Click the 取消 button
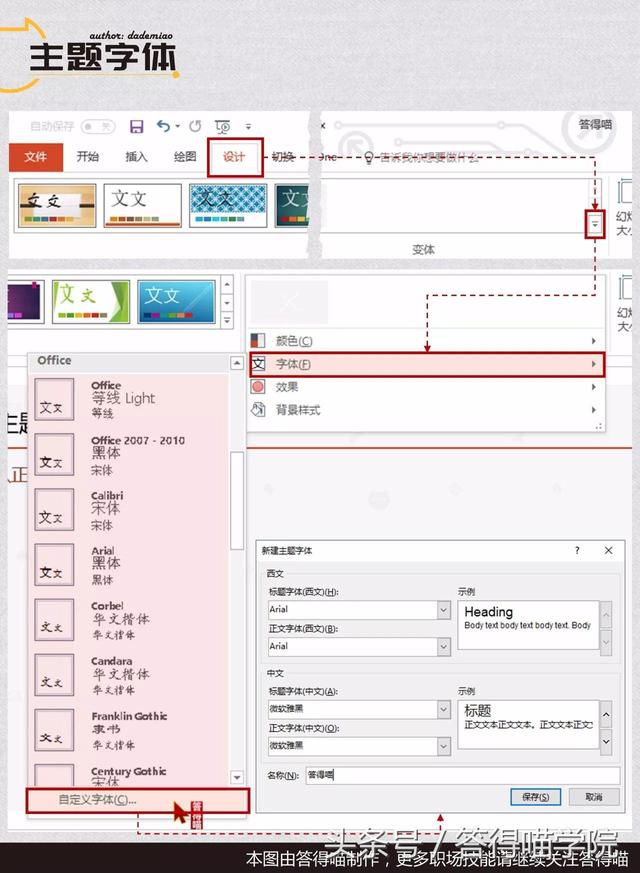The image size is (640, 873). [594, 797]
